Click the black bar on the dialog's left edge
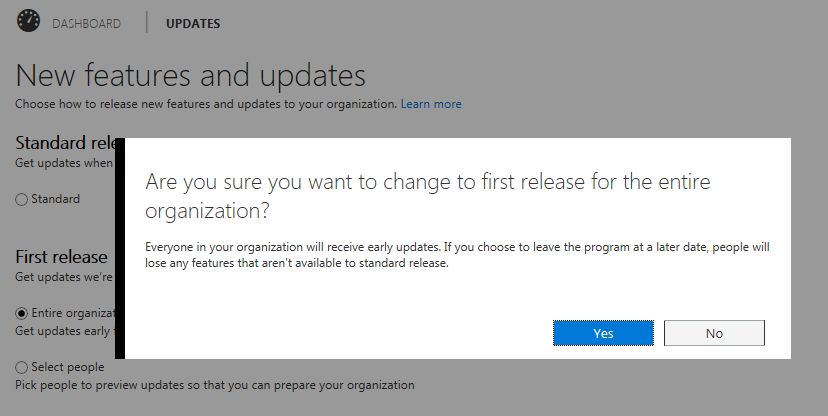828x416 pixels. [119, 248]
